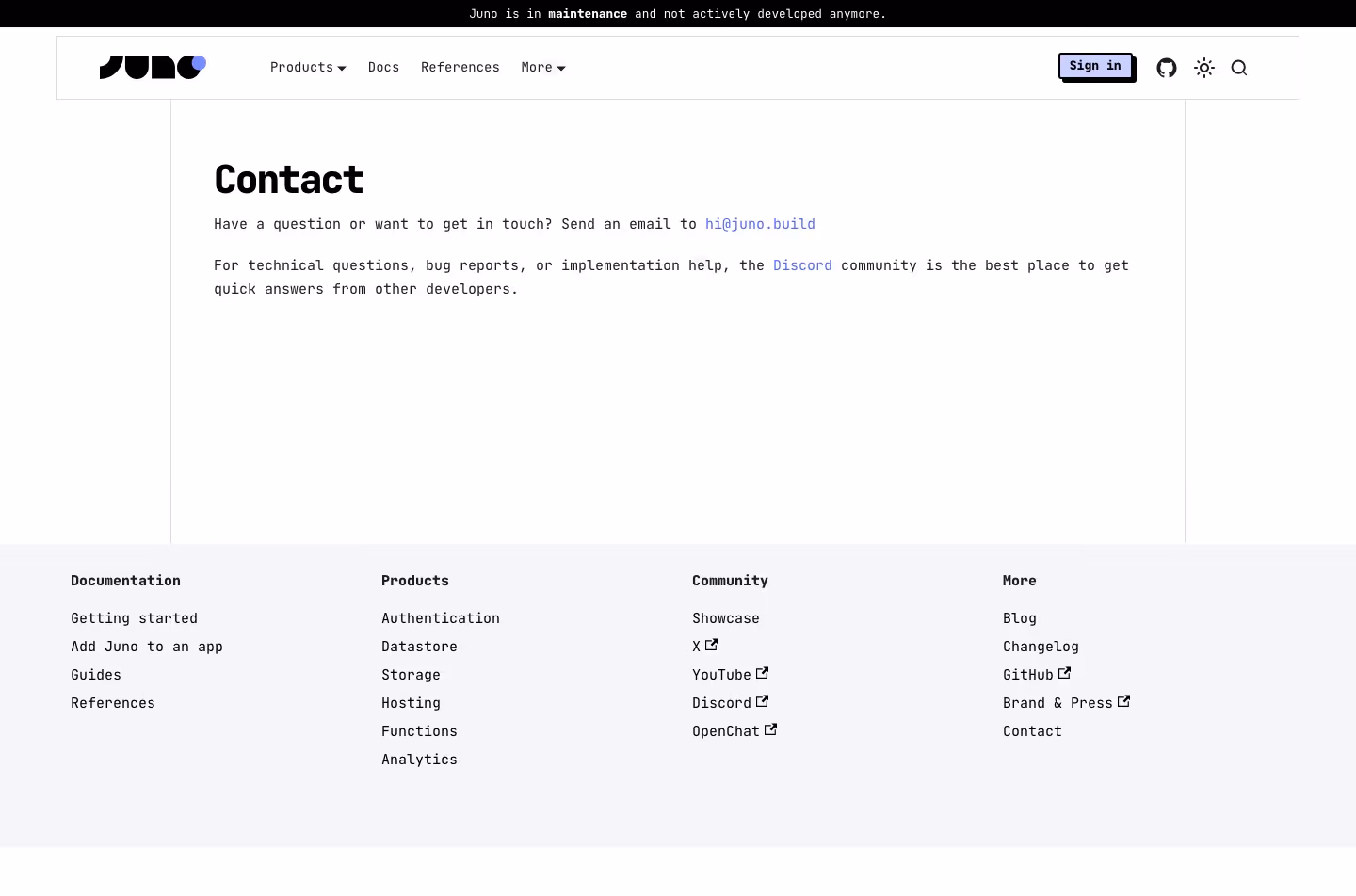Open Analytics product link

(x=419, y=760)
